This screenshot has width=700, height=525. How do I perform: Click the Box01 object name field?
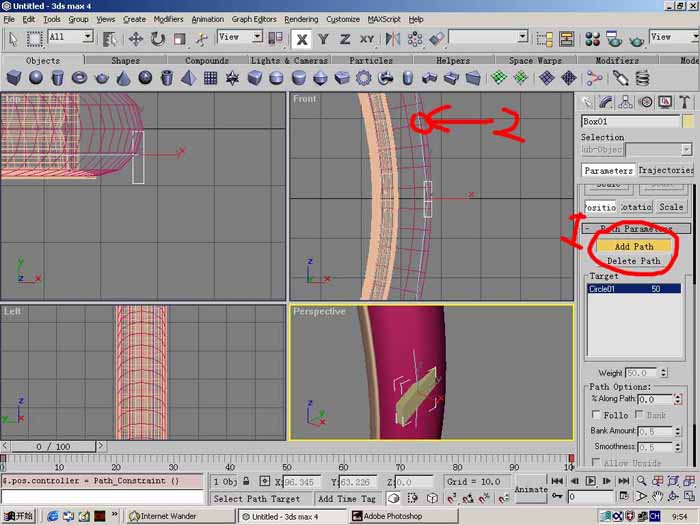pos(631,121)
